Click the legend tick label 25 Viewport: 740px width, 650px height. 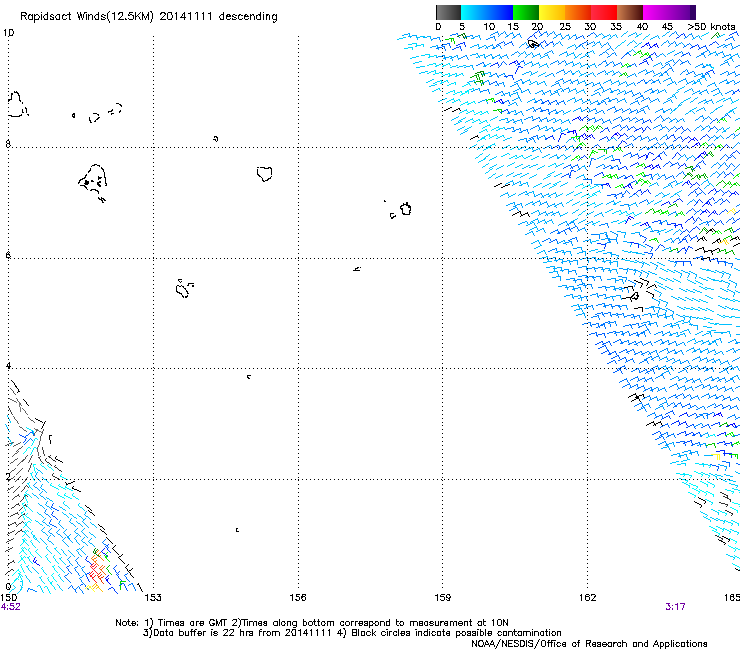pyautogui.click(x=565, y=26)
